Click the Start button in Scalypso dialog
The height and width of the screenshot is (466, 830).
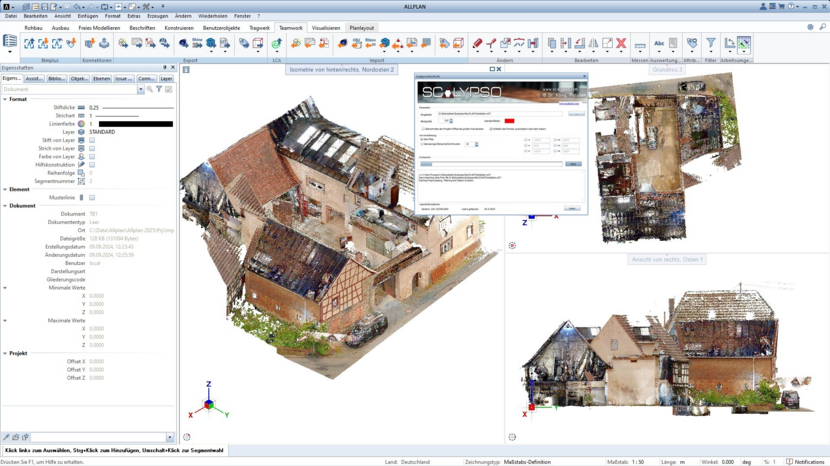[572, 164]
